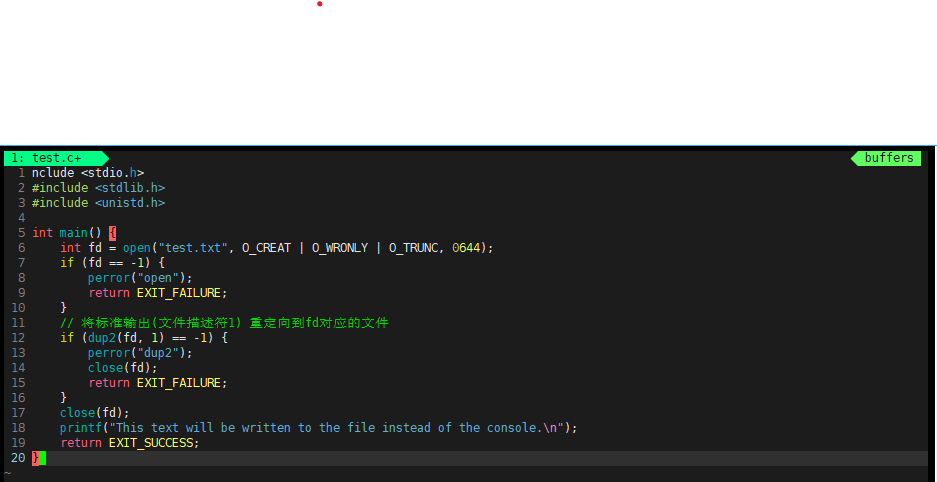937x482 pixels.
Task: Click the O_TRUNC flag
Action: (414, 248)
